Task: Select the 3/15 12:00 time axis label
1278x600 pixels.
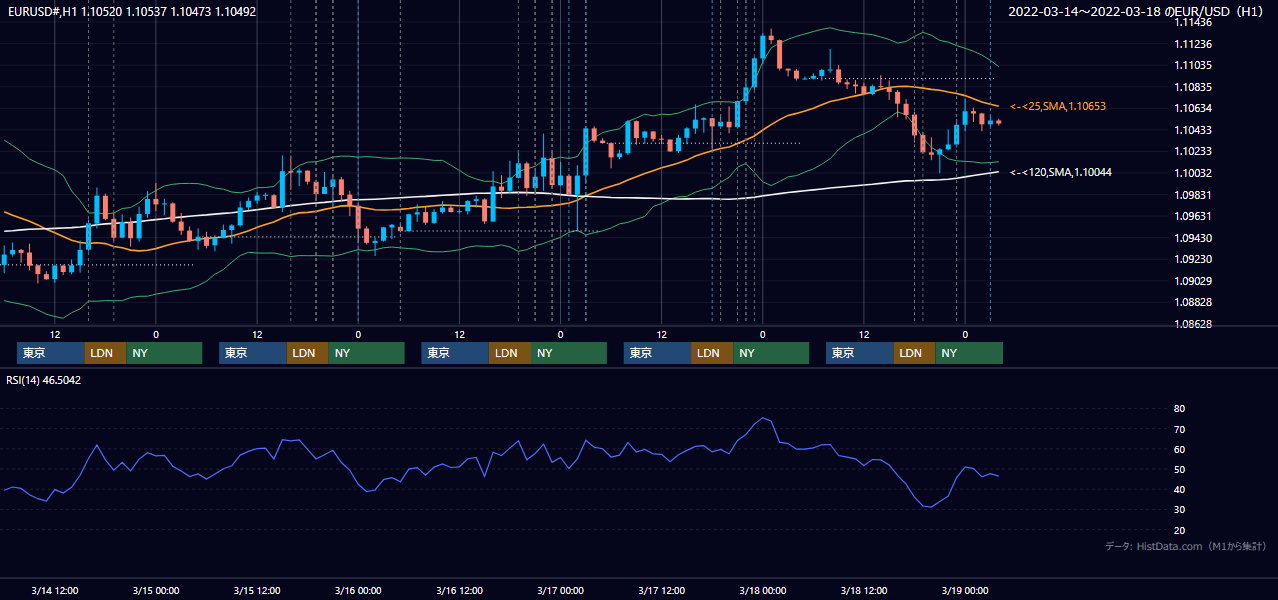Action: click(x=256, y=590)
